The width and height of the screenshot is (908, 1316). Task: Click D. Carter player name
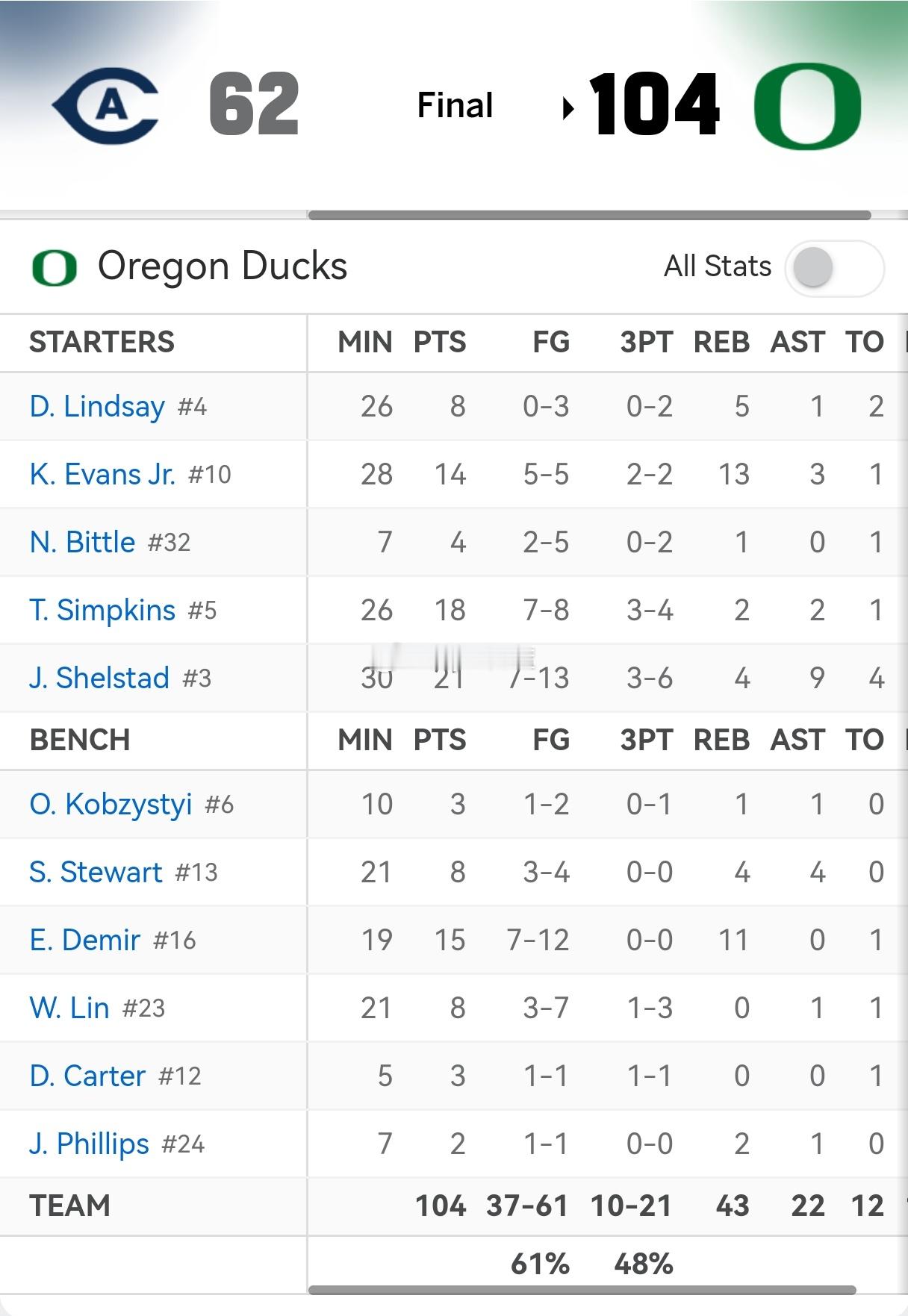(x=87, y=1076)
